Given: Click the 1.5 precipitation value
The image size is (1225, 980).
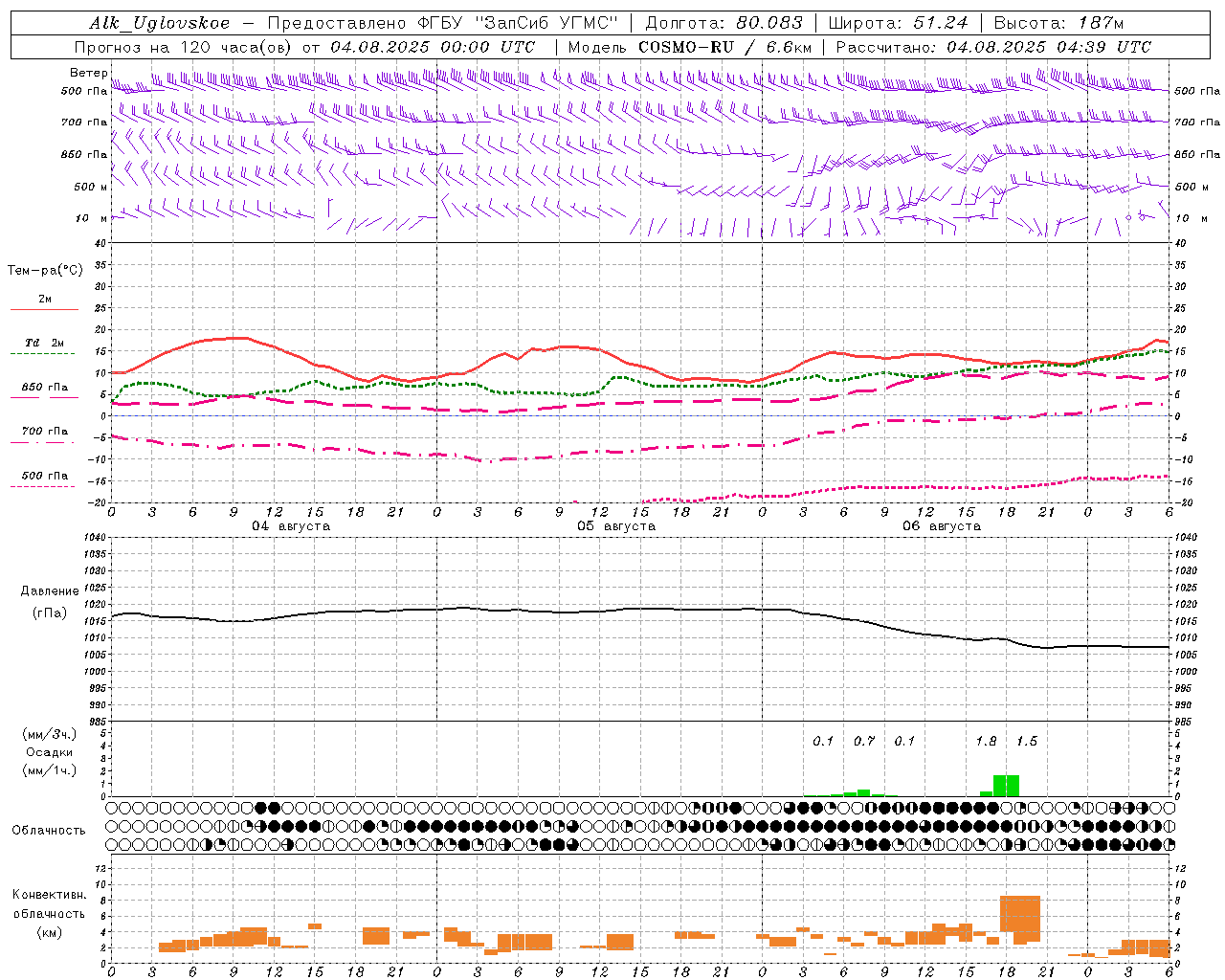Looking at the screenshot, I should pos(1027,741).
